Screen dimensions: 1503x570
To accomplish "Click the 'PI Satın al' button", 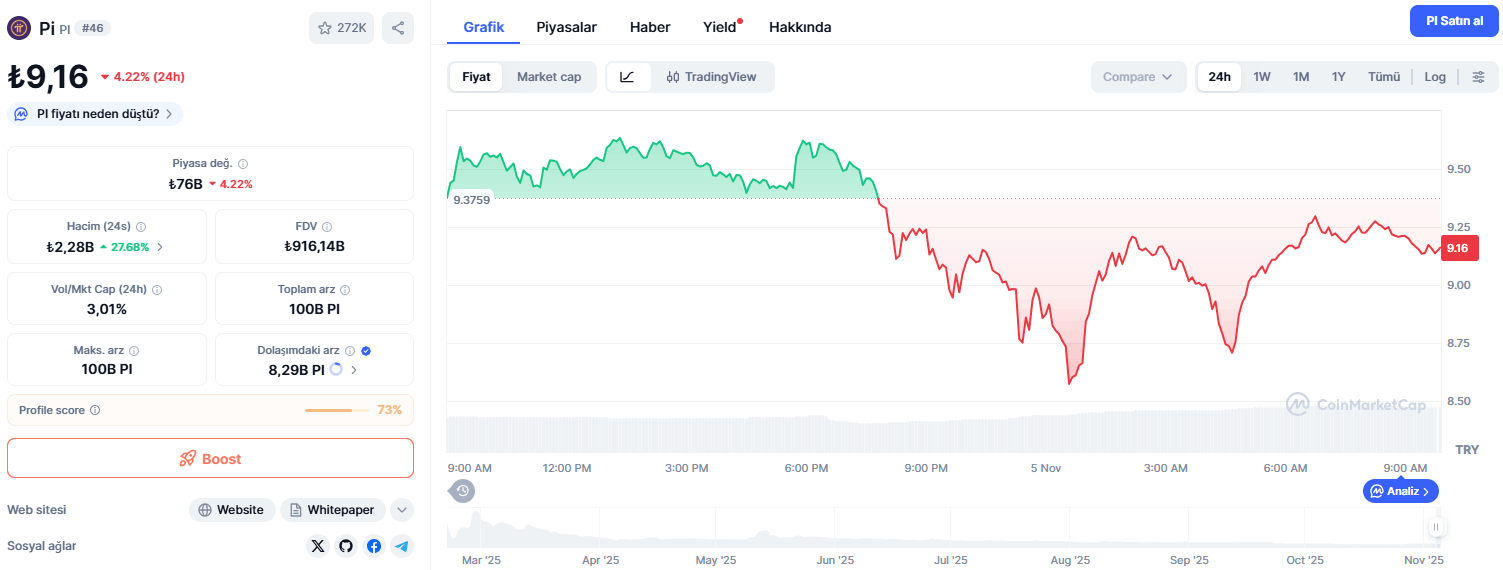I will pyautogui.click(x=1454, y=21).
